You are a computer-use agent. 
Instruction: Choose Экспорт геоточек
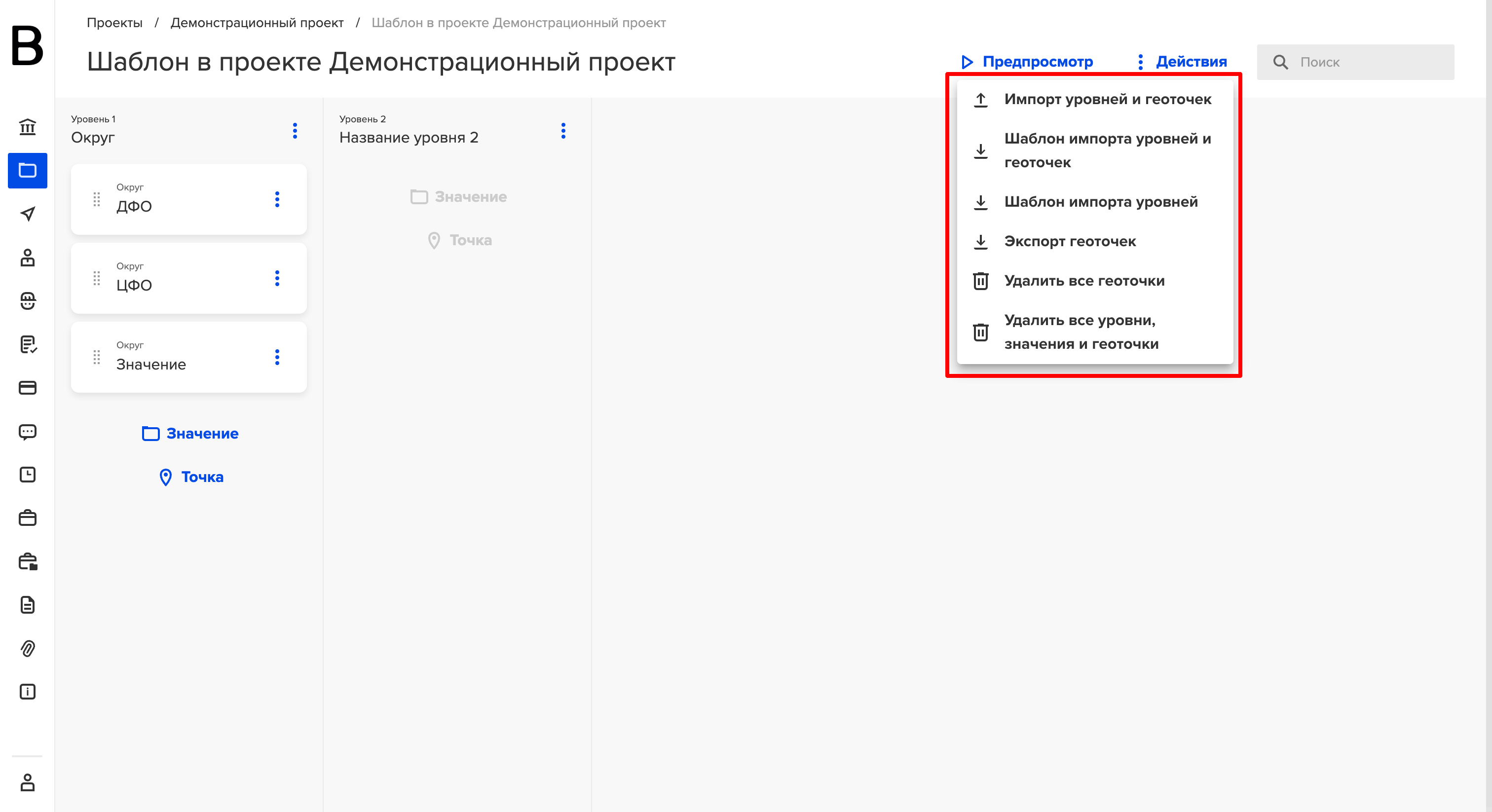coord(1095,241)
